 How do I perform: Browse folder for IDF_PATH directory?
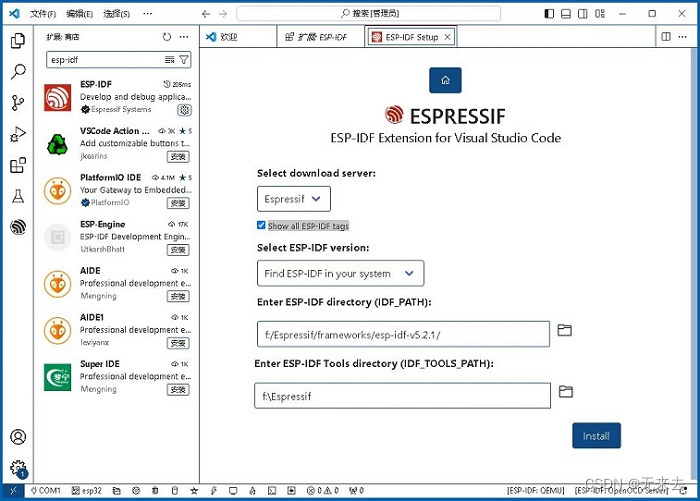click(565, 330)
